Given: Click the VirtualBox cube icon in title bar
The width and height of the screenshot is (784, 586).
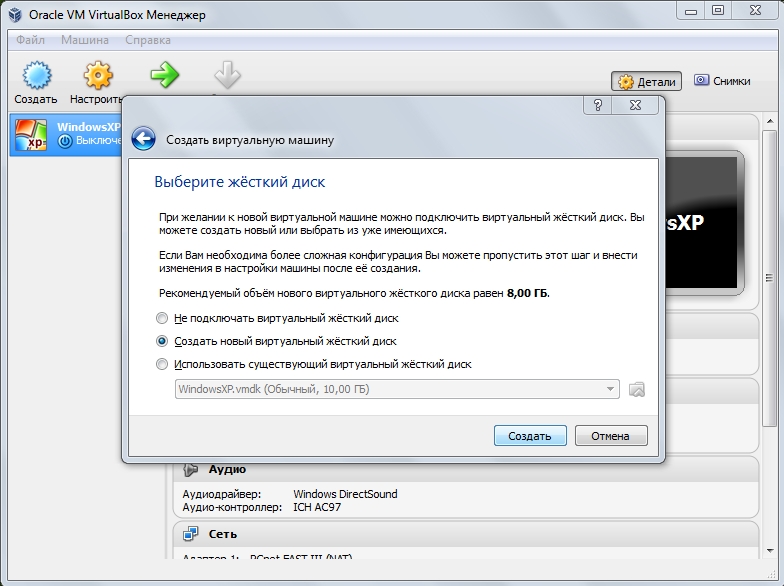Looking at the screenshot, I should [15, 14].
